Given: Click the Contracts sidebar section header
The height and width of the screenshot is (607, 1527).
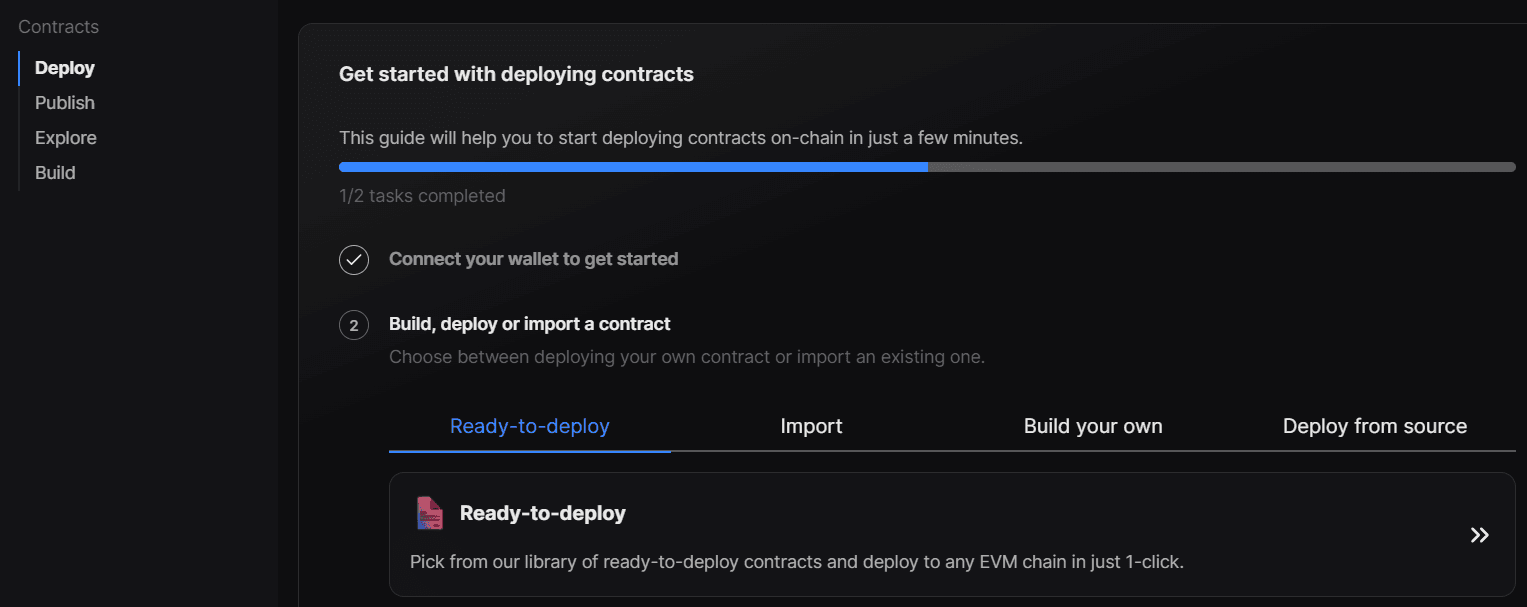Looking at the screenshot, I should pos(59,27).
